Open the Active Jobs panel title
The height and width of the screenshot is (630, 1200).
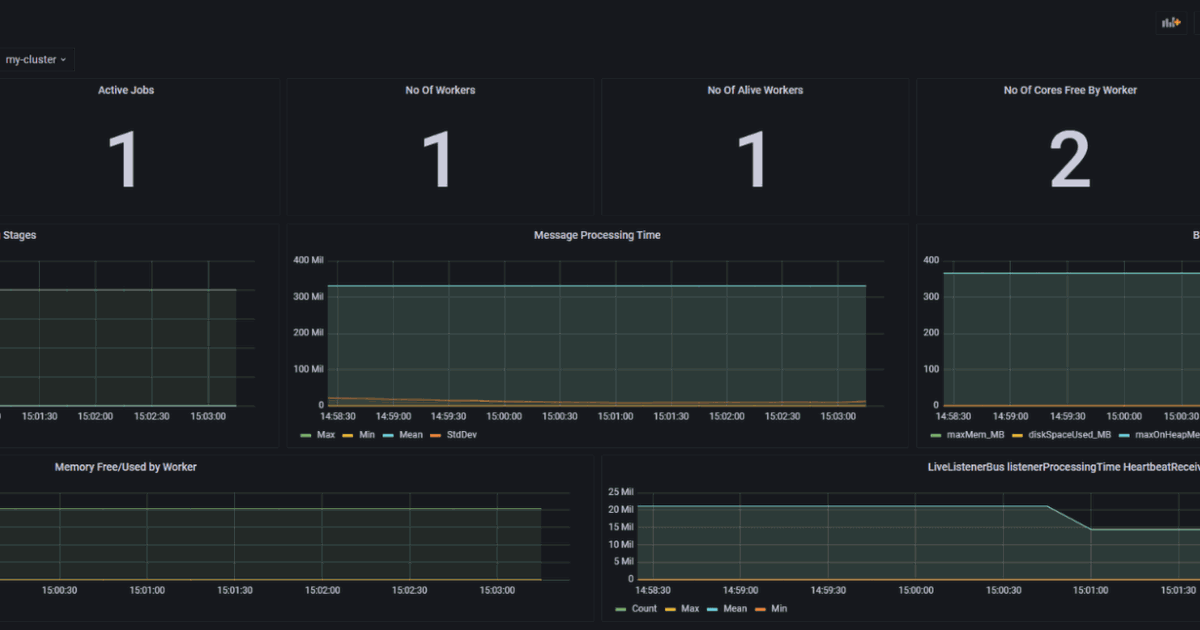point(126,90)
